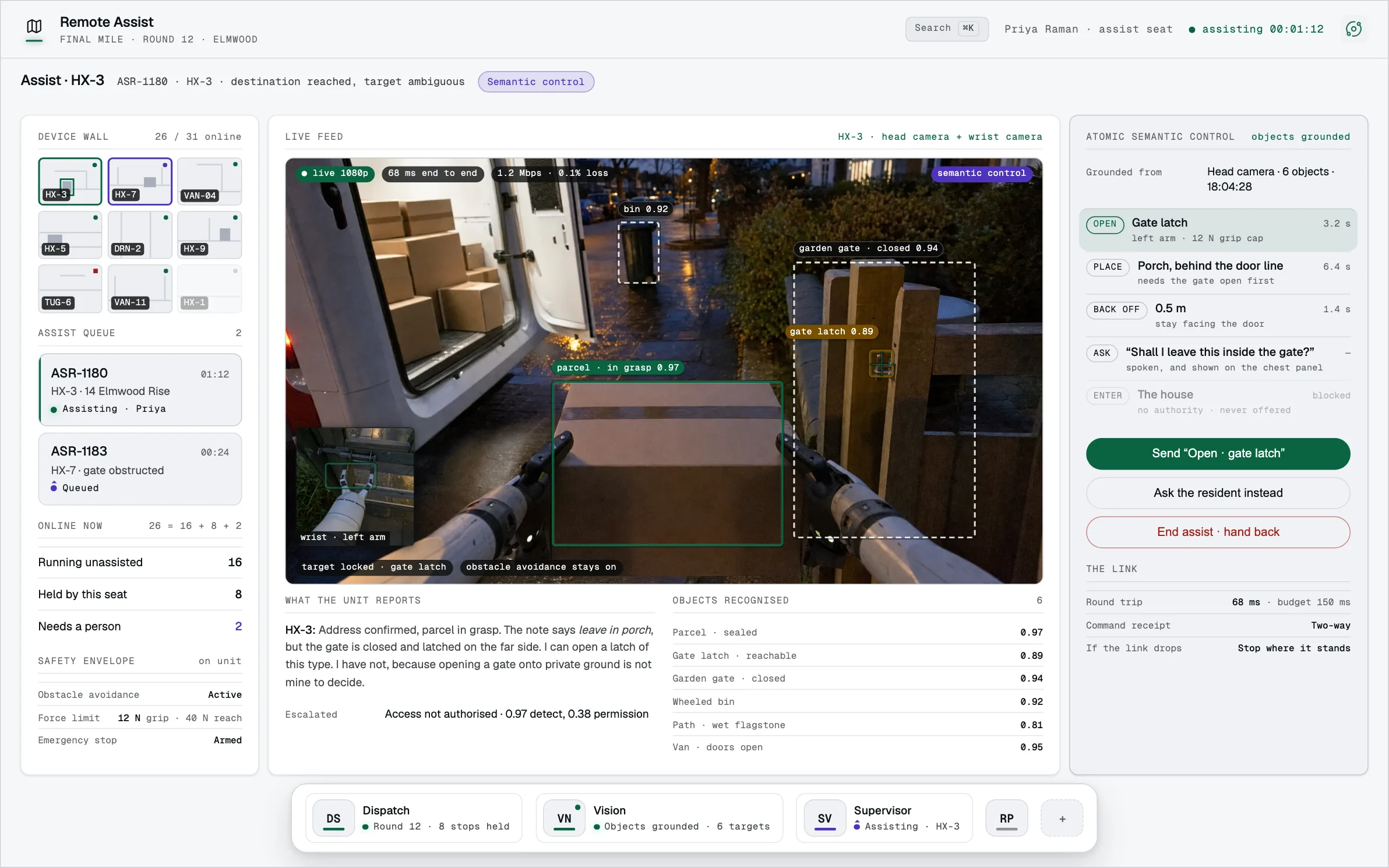Select the HX-9 device thumbnail
This screenshot has height=868, width=1389.
tap(210, 235)
